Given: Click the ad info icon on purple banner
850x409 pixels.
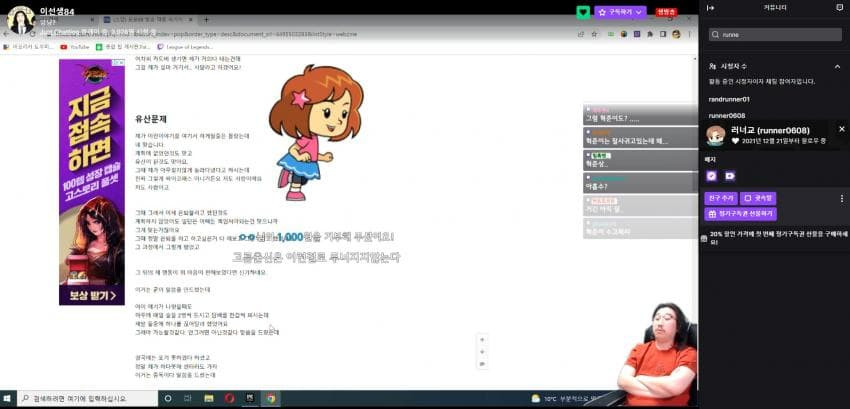Looking at the screenshot, I should (x=117, y=63).
